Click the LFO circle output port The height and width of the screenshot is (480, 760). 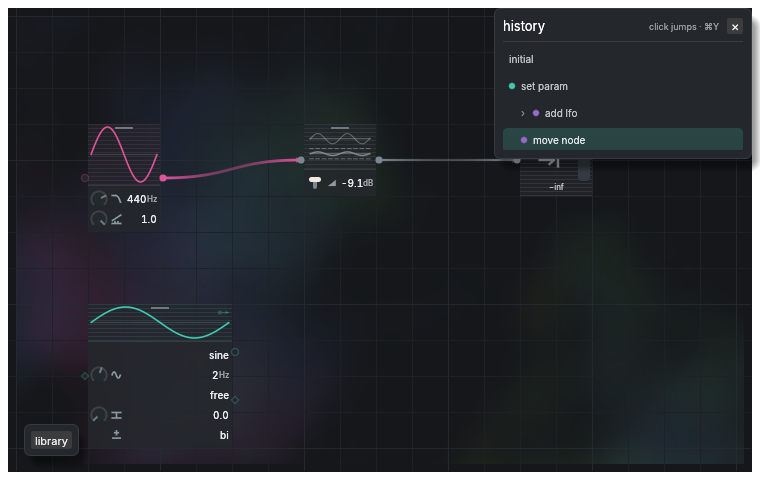point(235,352)
